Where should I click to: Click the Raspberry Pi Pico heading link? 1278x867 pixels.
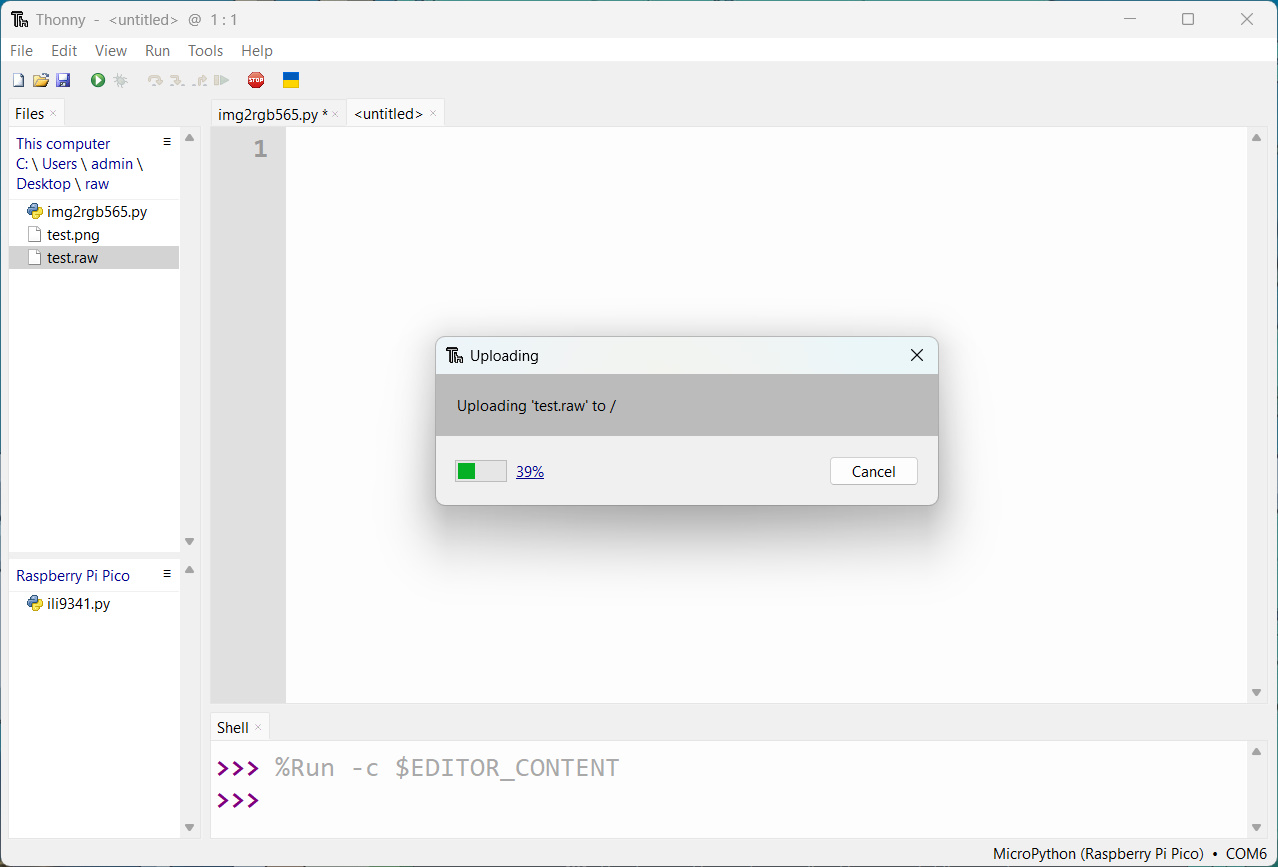tap(73, 575)
